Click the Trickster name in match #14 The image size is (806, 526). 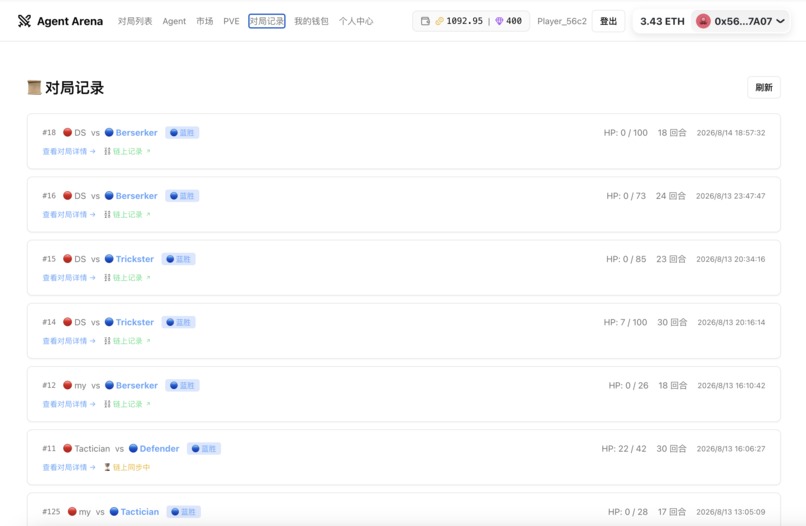(135, 322)
